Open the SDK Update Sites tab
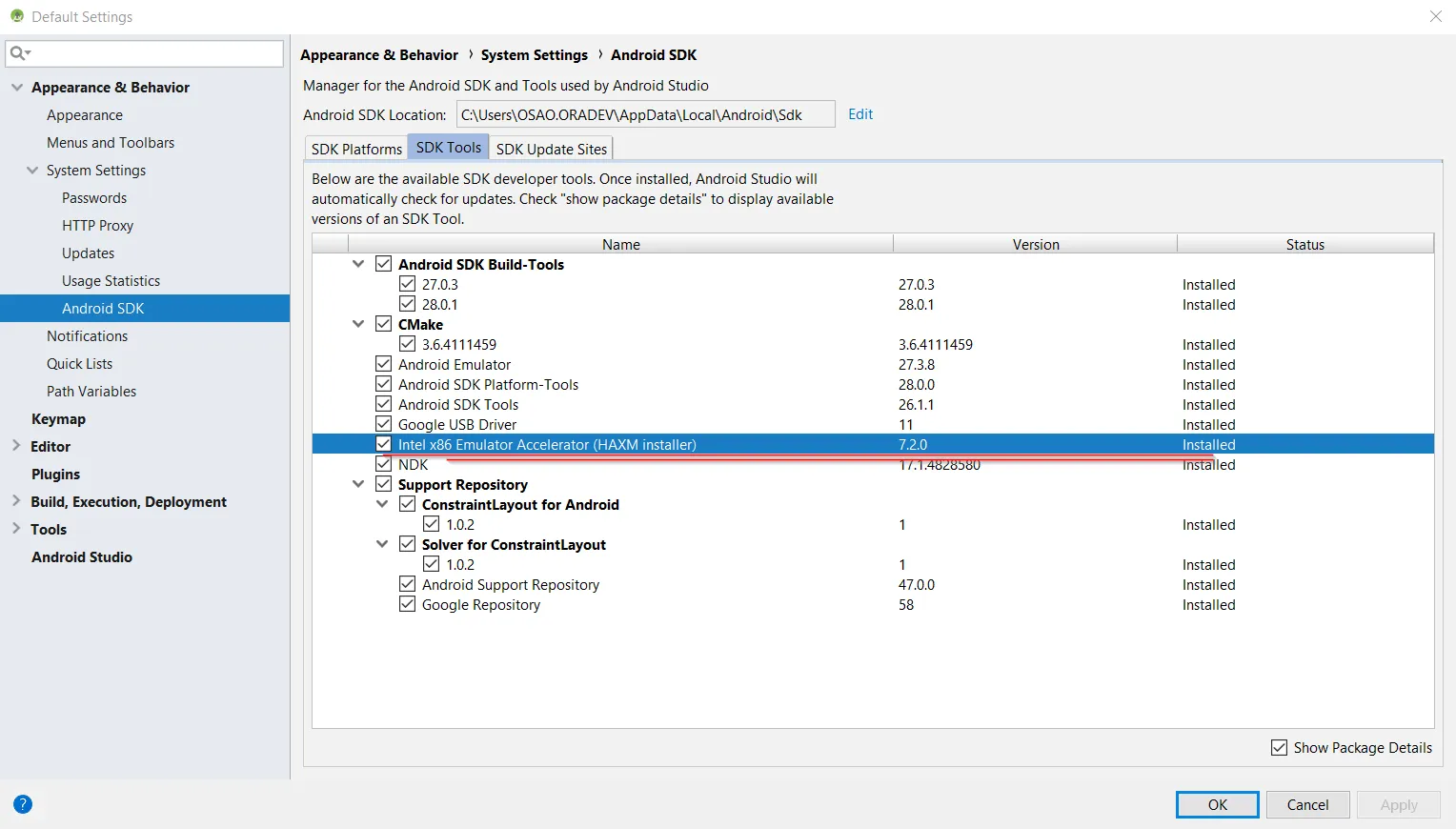Viewport: 1456px width, 829px height. click(x=552, y=149)
